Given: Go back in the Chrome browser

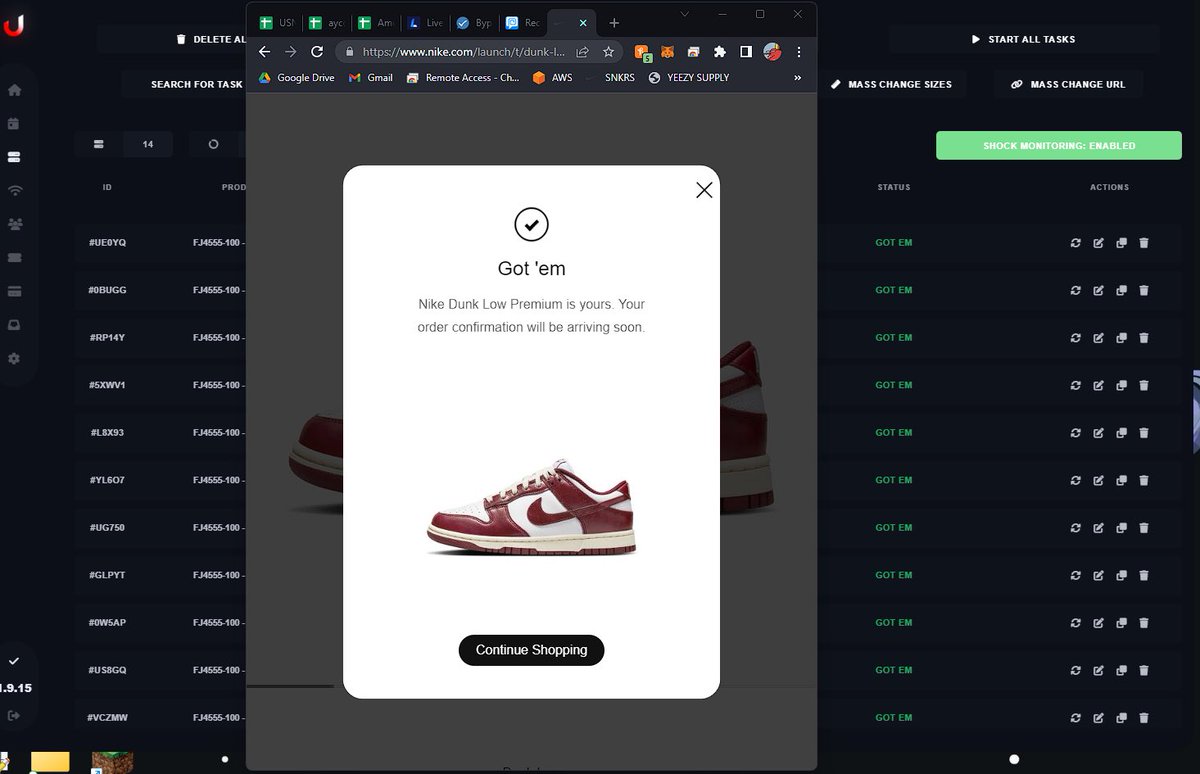Looking at the screenshot, I should 264,52.
